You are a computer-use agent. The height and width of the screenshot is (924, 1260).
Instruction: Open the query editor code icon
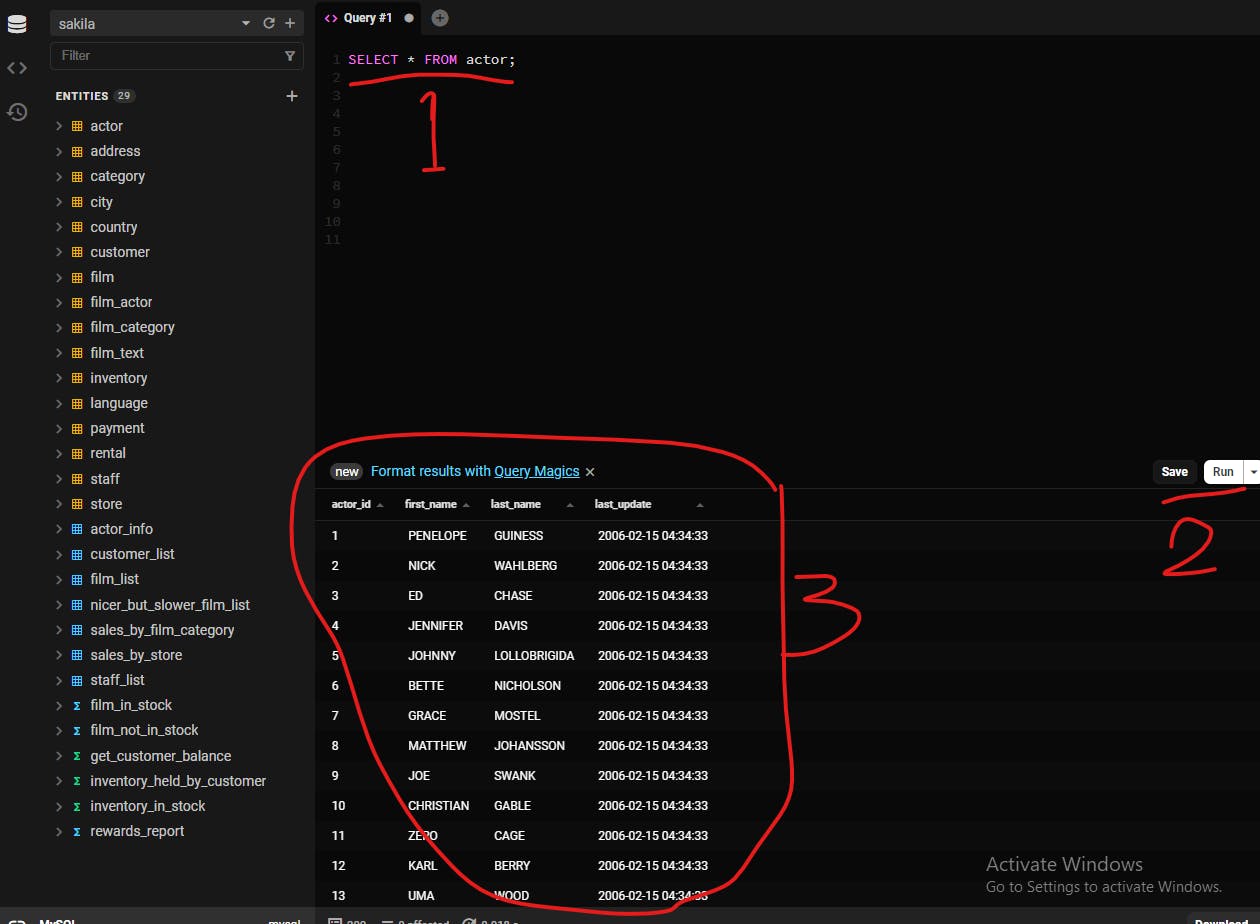[x=17, y=68]
